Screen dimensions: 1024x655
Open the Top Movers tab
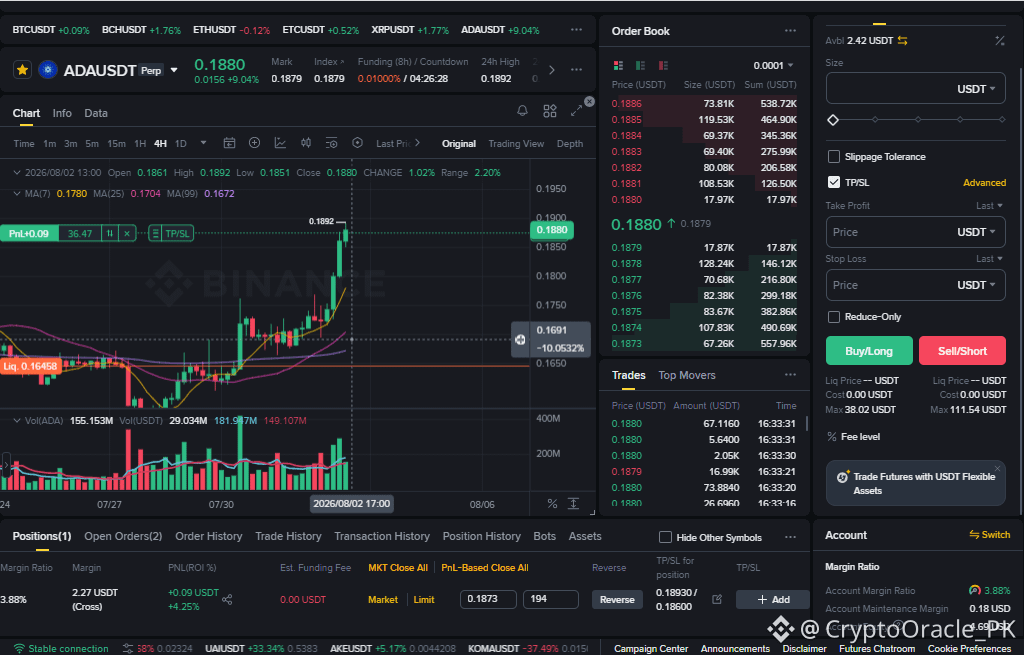coord(686,375)
